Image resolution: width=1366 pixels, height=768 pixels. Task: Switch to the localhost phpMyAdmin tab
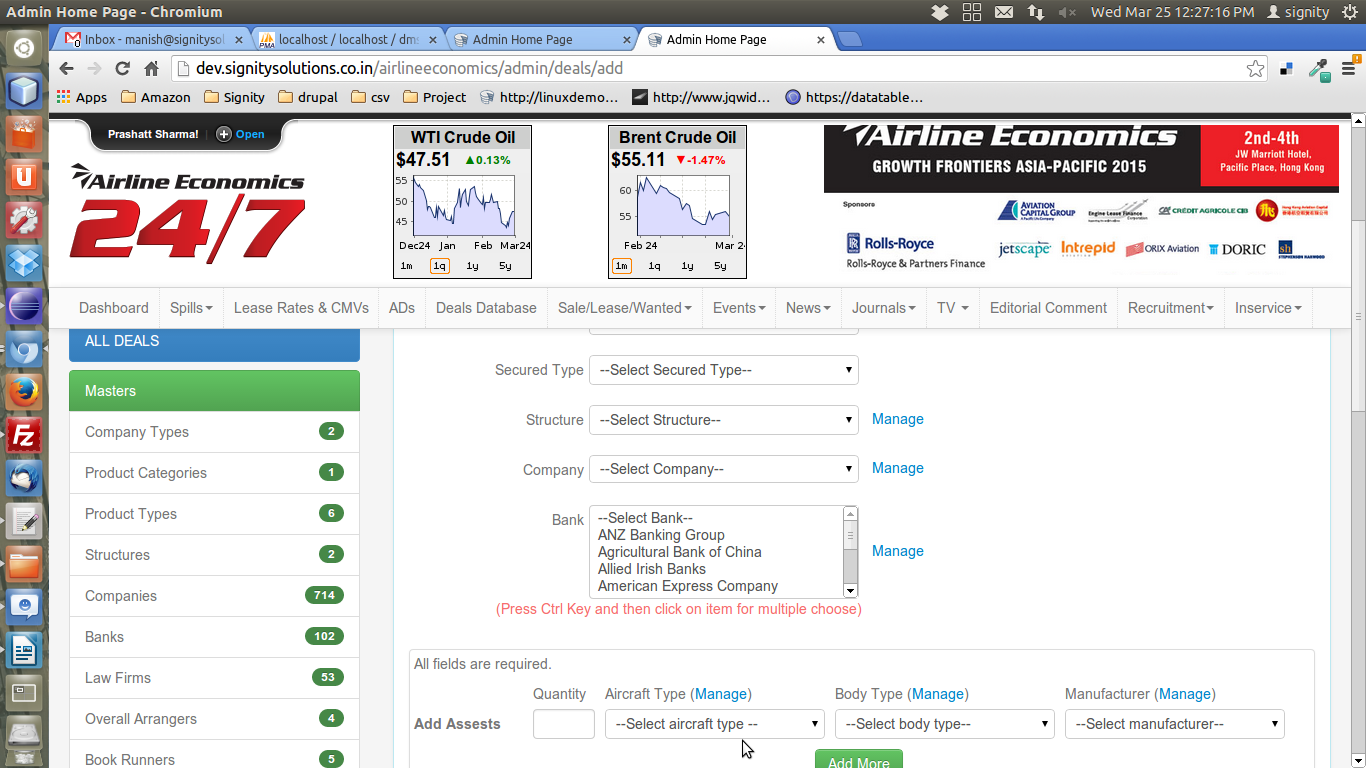point(347,39)
